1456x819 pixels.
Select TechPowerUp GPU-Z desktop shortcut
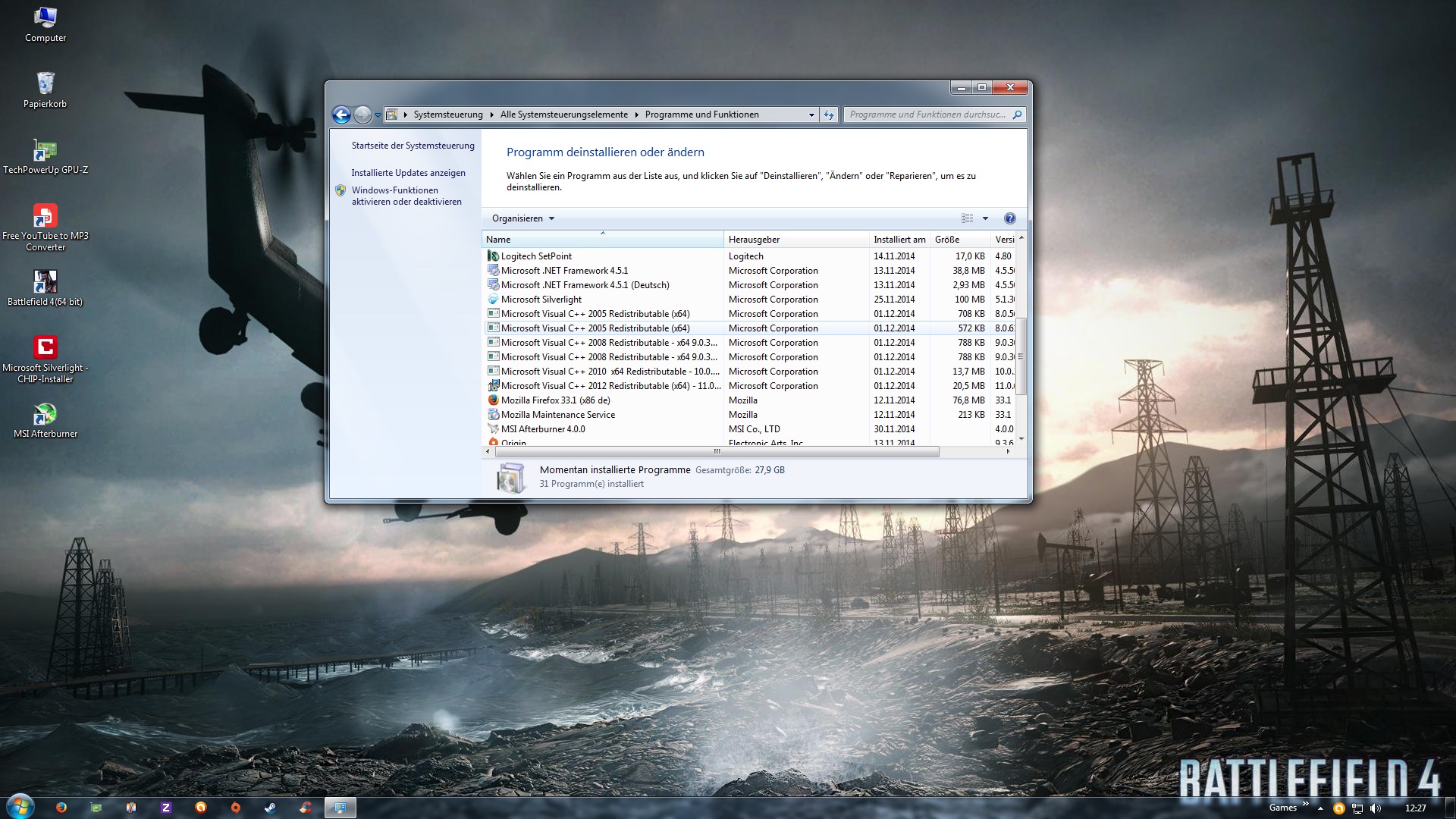click(x=45, y=156)
